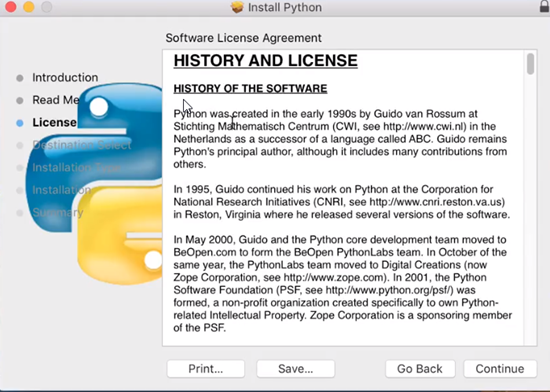Click the gray bullet beside Introduction

[20, 78]
